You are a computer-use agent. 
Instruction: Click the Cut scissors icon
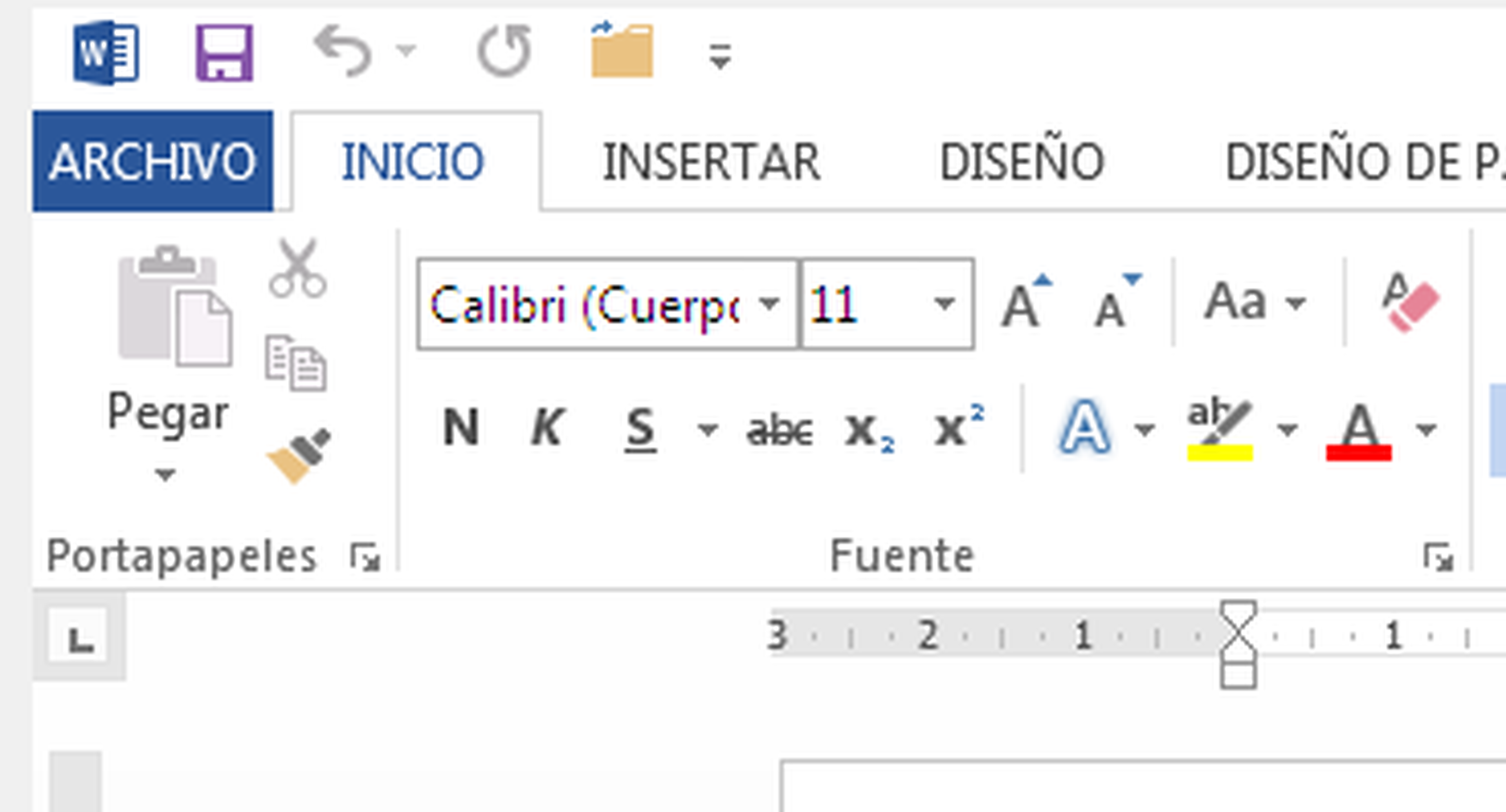[x=298, y=268]
